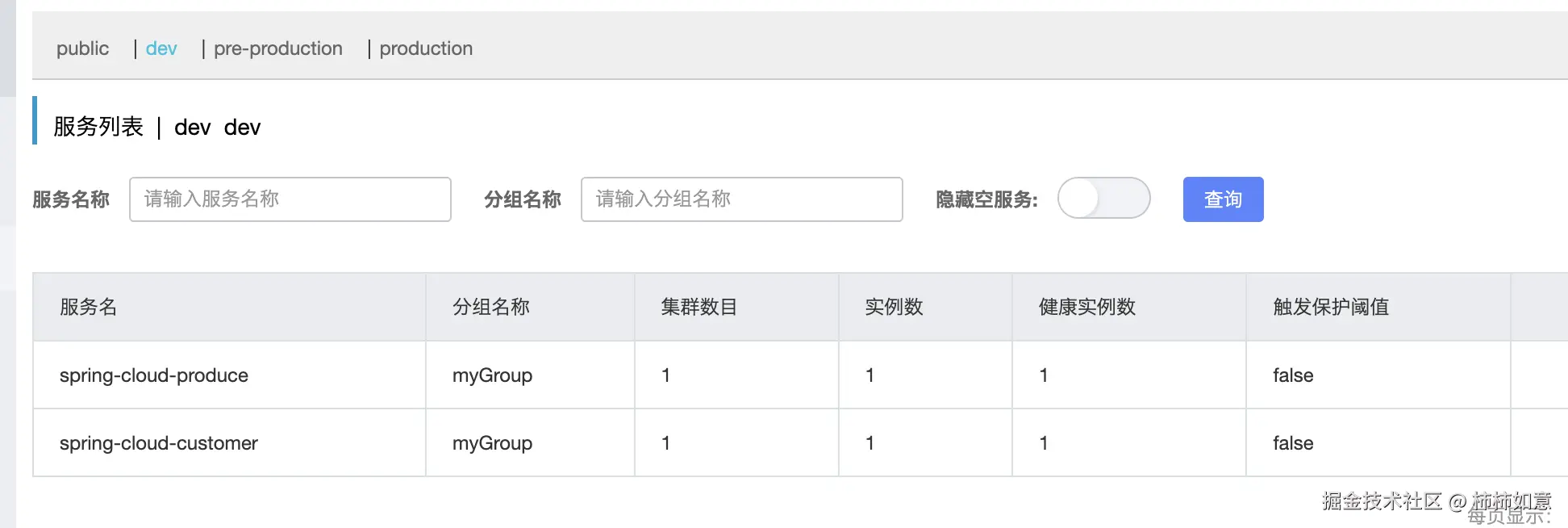The image size is (1568, 528).
Task: Toggle the 隐藏空服务 switch
Action: 1103,199
